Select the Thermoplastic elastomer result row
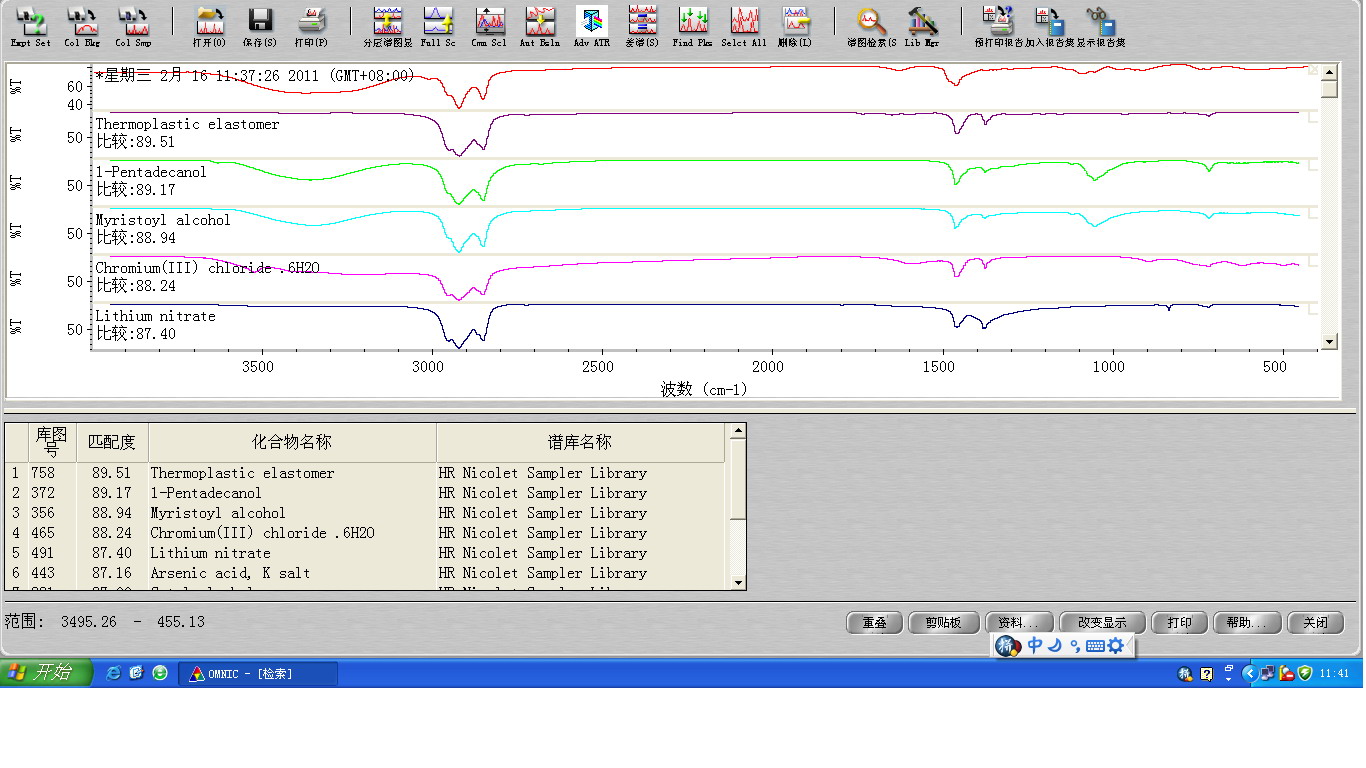 coord(242,473)
